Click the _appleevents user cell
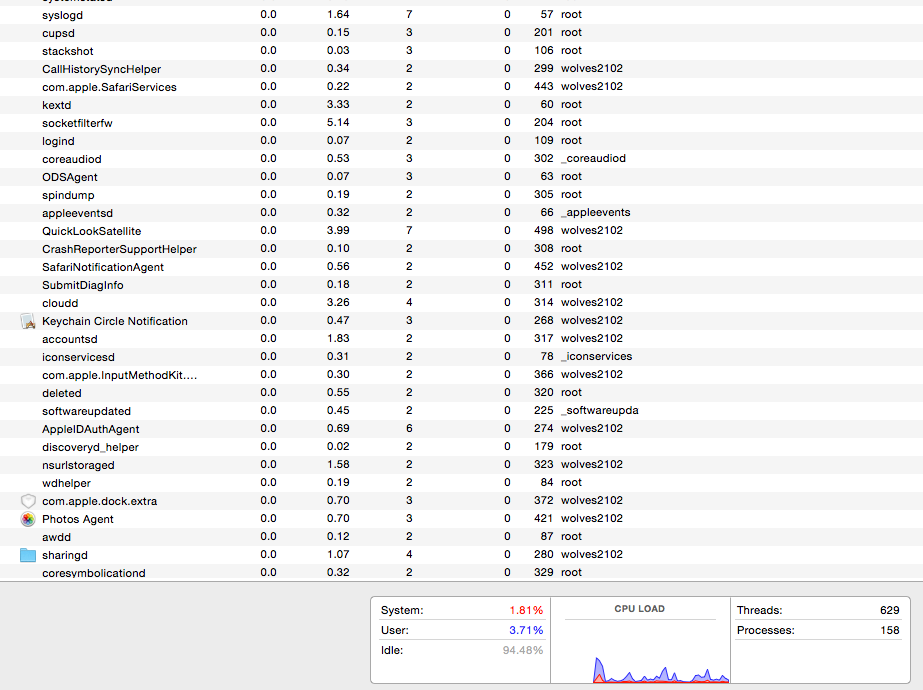Image resolution: width=923 pixels, height=690 pixels. (x=596, y=213)
